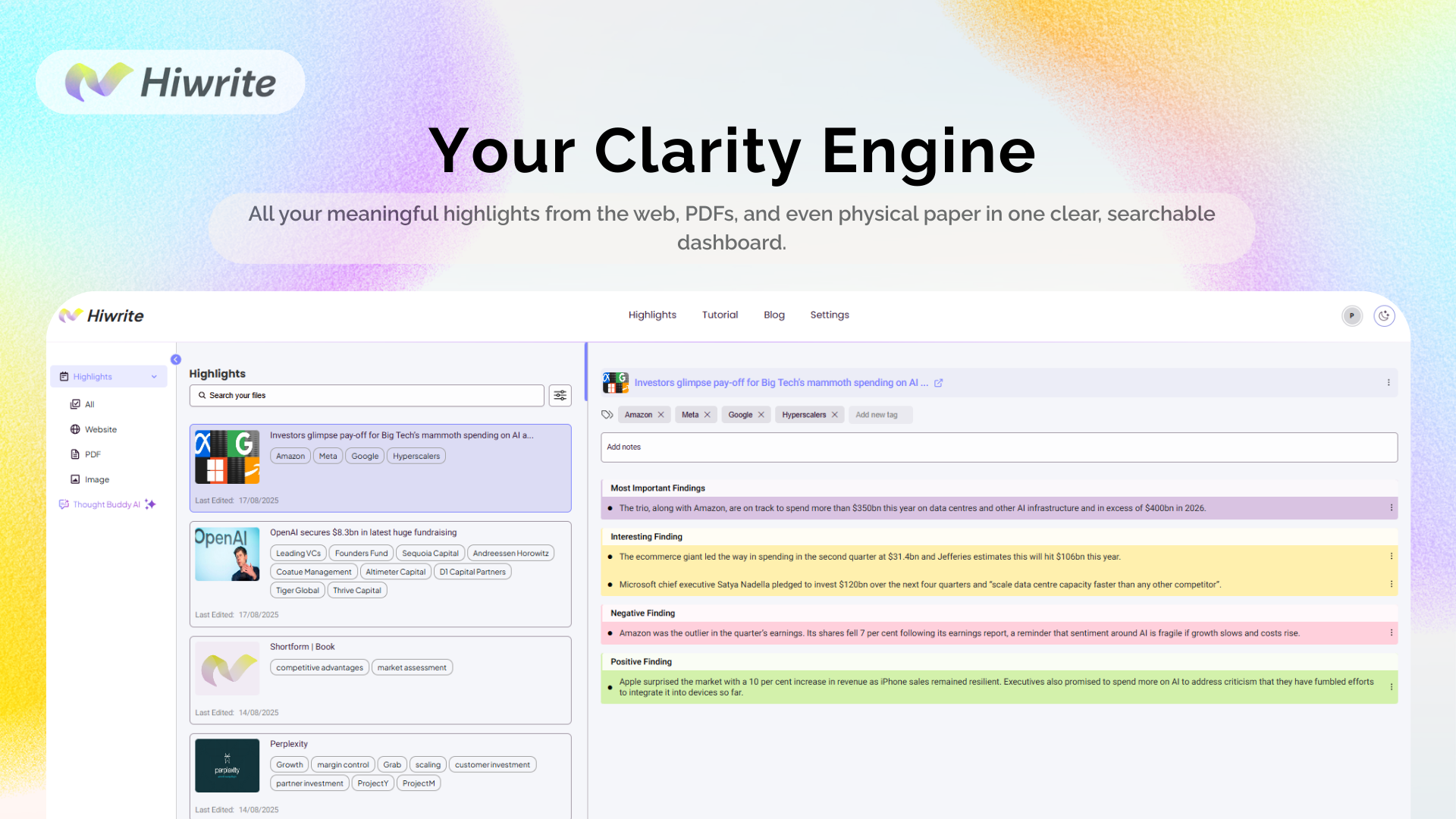Image resolution: width=1456 pixels, height=819 pixels.
Task: Click the Andreessen Horowitz tag
Action: point(510,553)
